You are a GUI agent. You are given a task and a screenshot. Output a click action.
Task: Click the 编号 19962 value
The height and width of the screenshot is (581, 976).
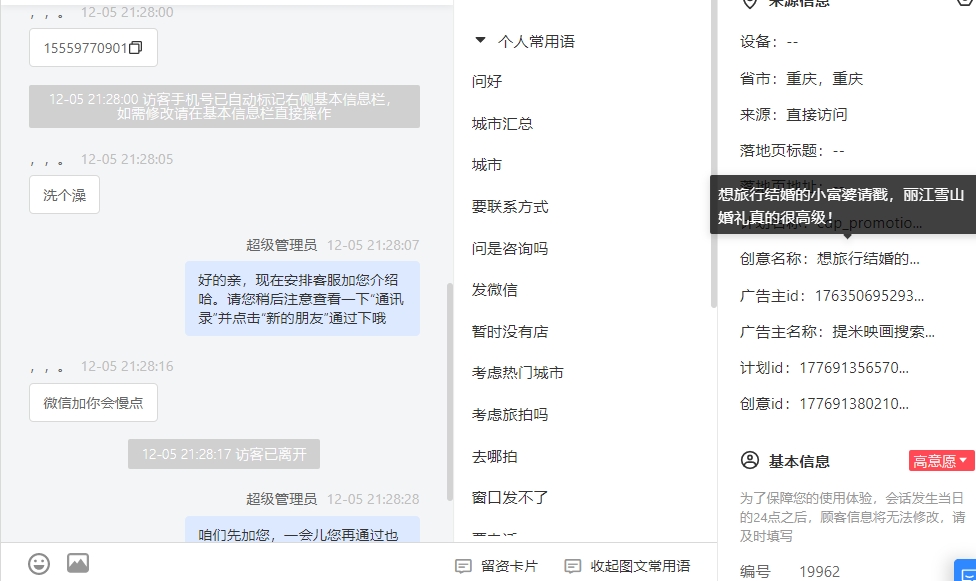(x=819, y=572)
